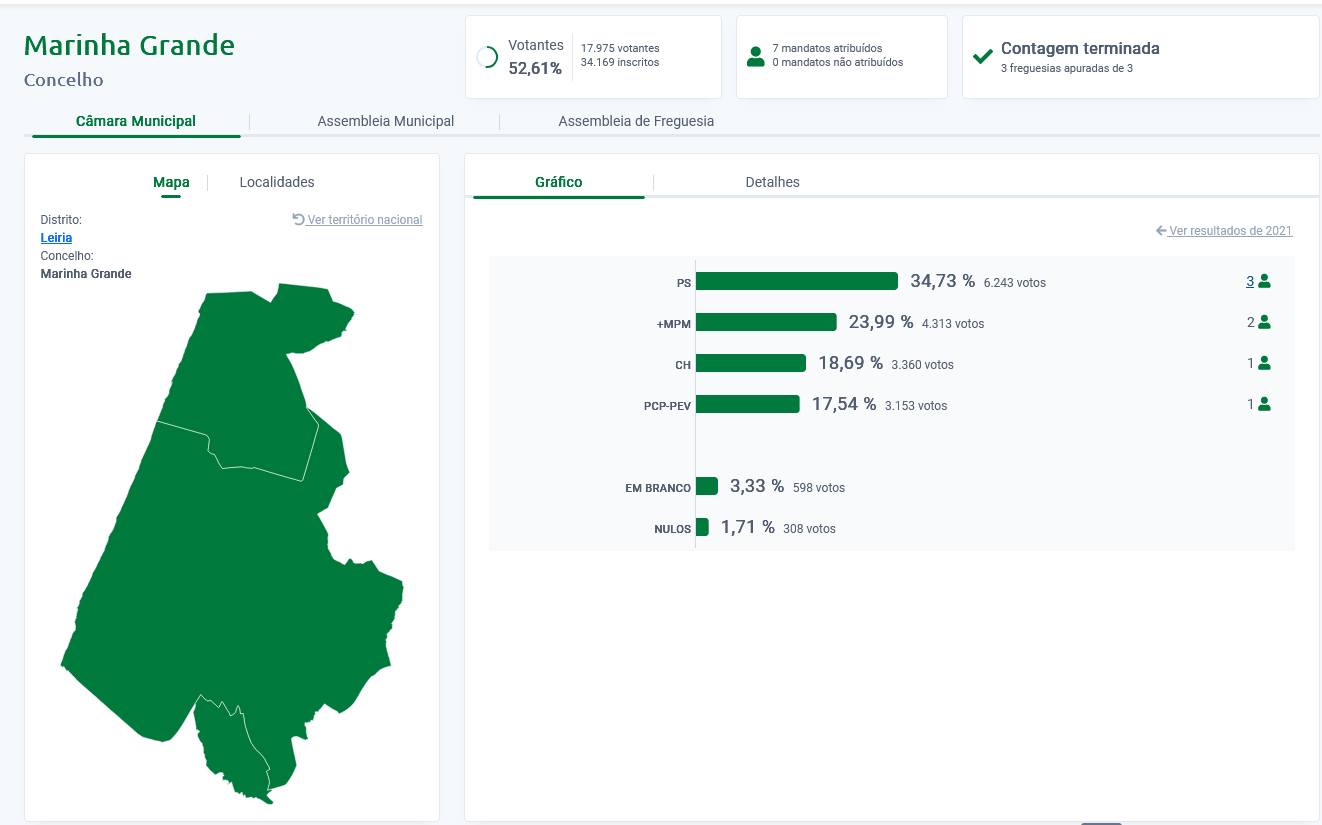Click the EM BRANCO result bar

[x=707, y=486]
